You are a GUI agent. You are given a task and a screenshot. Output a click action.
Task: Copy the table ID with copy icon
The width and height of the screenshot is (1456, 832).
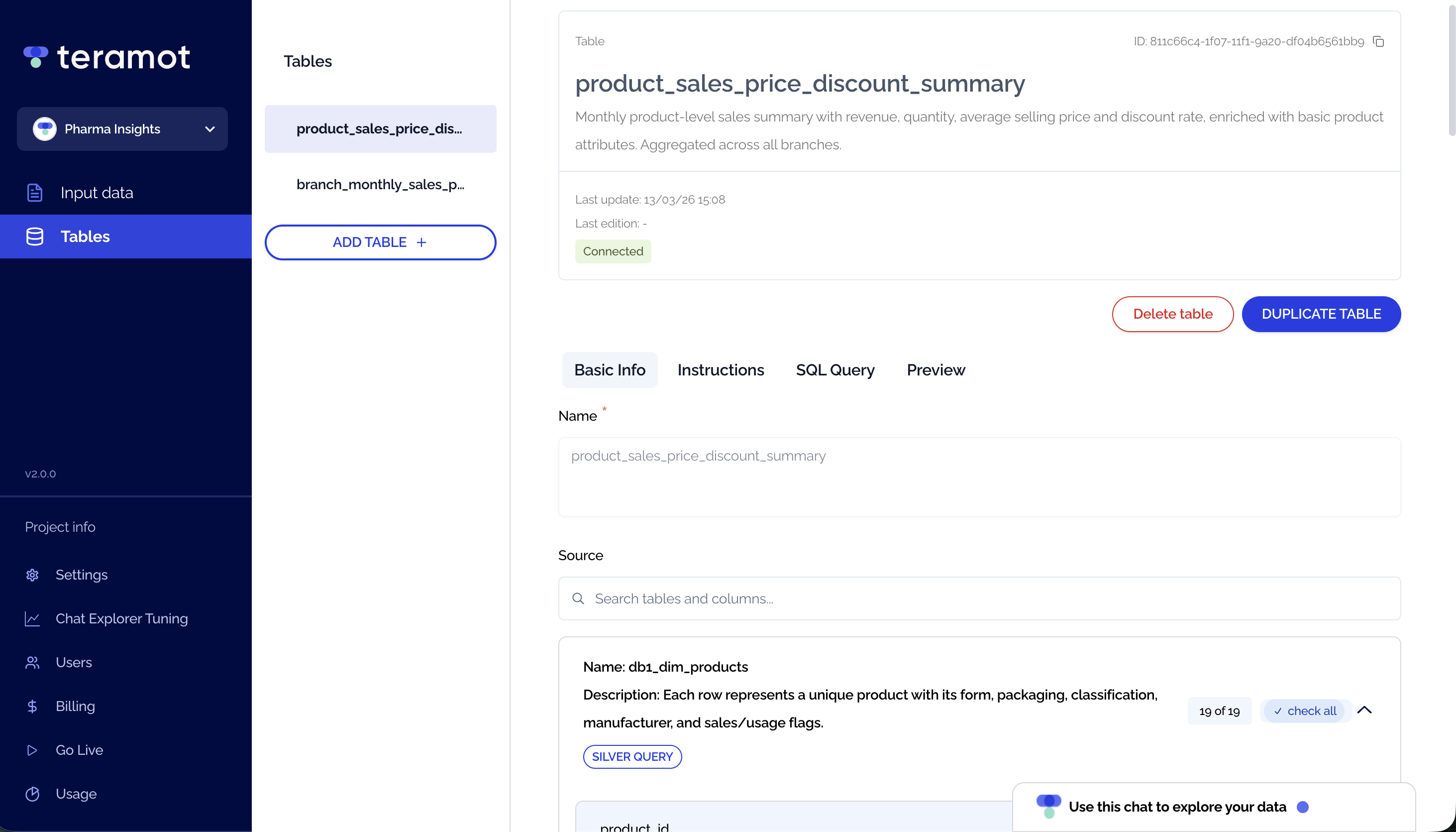pos(1378,41)
